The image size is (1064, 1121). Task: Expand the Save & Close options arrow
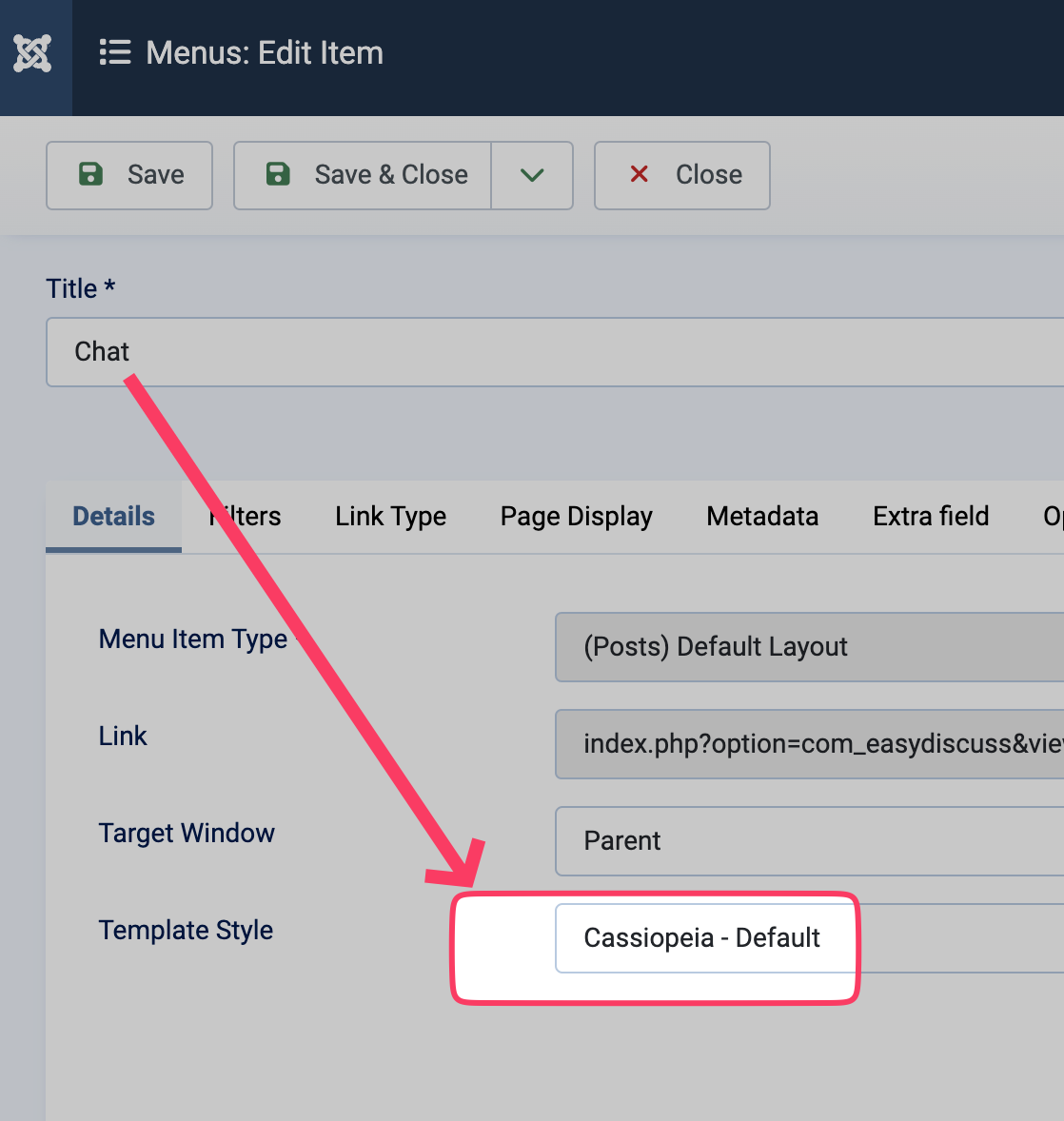click(x=532, y=175)
